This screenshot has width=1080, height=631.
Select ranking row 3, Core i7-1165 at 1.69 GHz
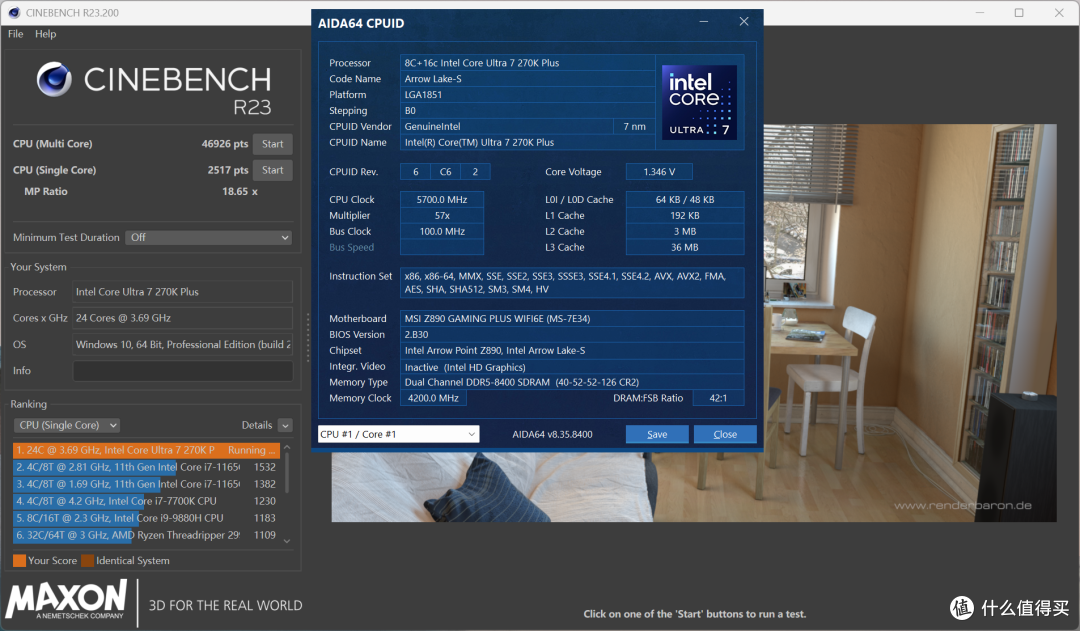(x=146, y=484)
